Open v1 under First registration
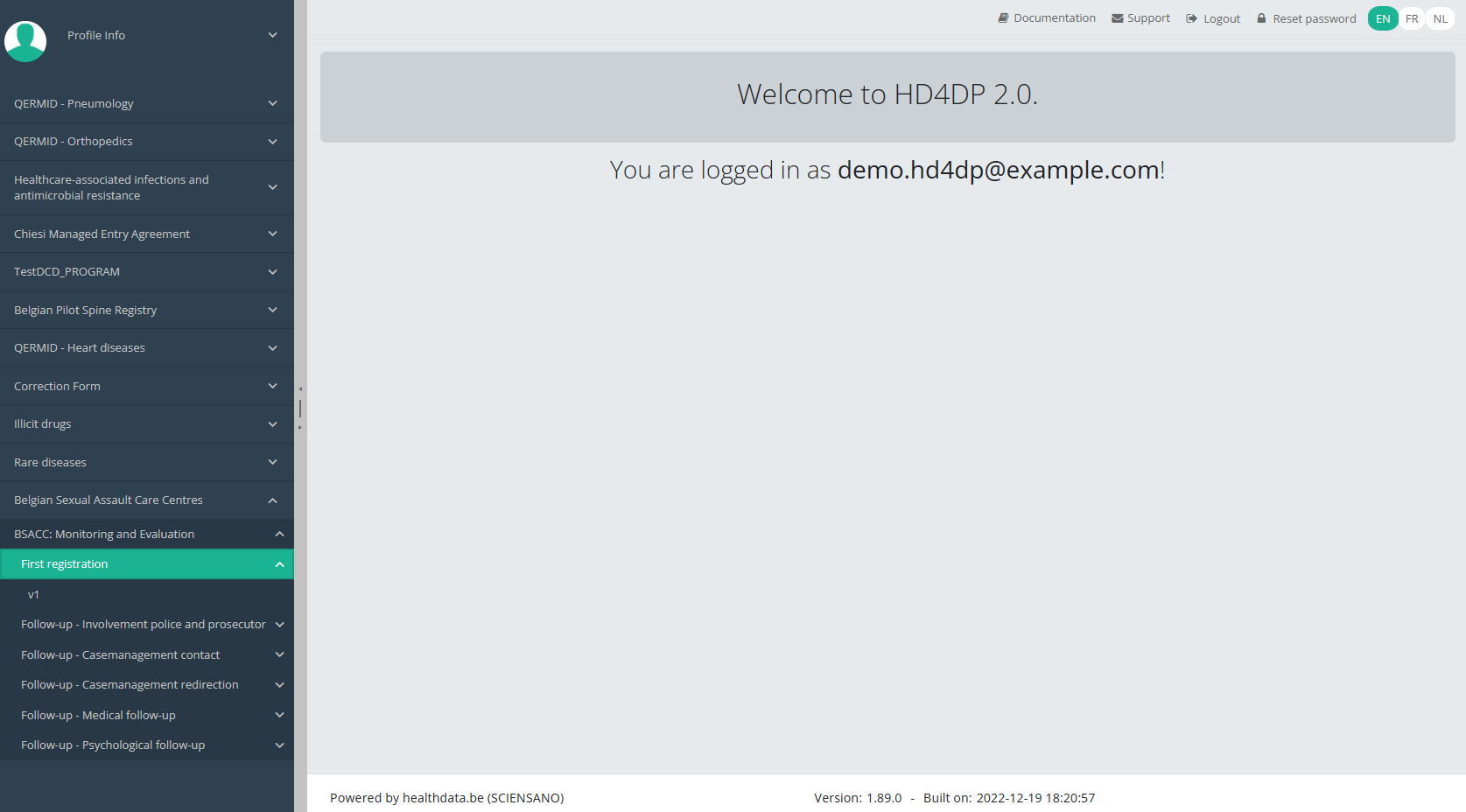1466x812 pixels. click(33, 594)
